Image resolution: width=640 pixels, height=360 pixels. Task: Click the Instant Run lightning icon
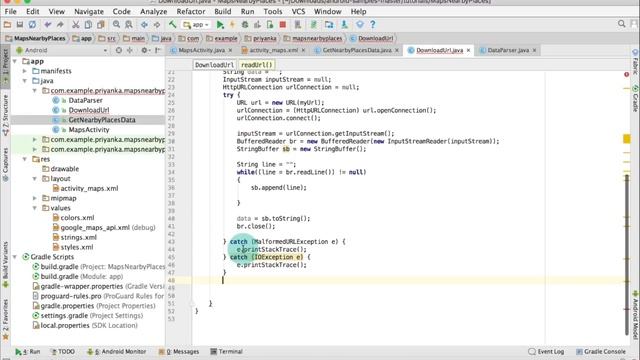232,25
